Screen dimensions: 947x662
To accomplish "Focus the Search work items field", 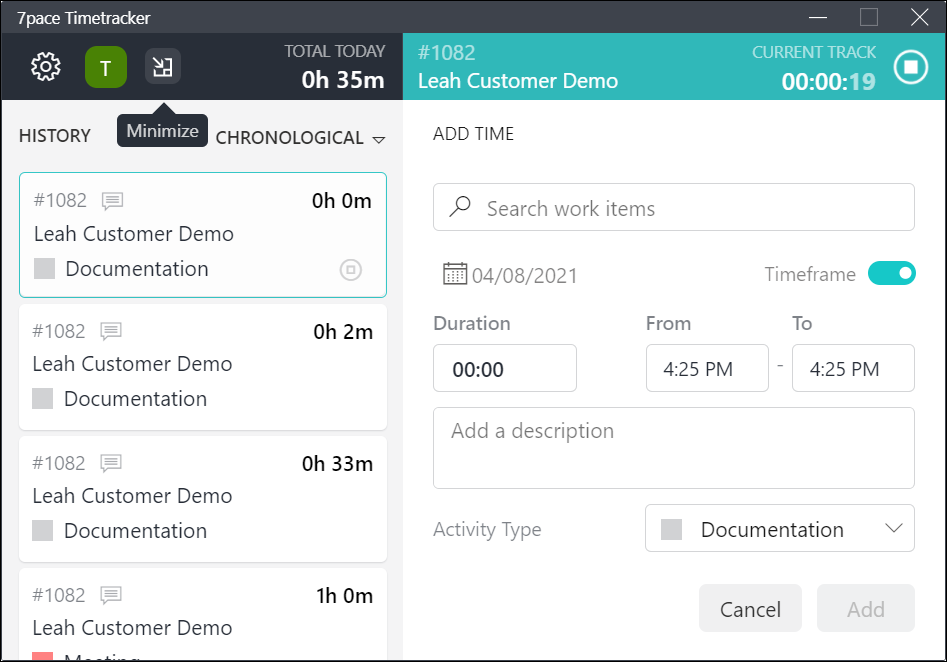I will point(673,207).
